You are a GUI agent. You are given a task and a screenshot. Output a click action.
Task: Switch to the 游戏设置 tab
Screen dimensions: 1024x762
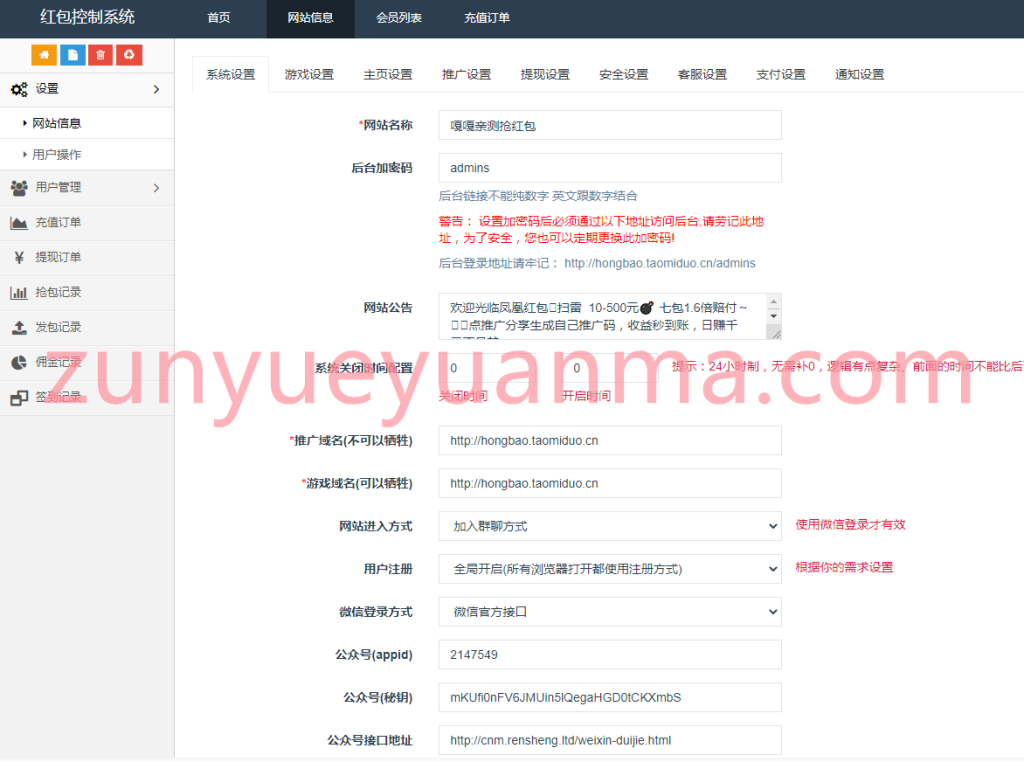[x=309, y=74]
